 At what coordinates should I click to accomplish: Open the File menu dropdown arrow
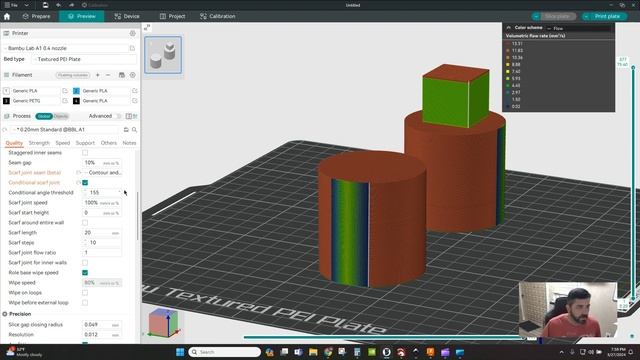(x=27, y=5)
